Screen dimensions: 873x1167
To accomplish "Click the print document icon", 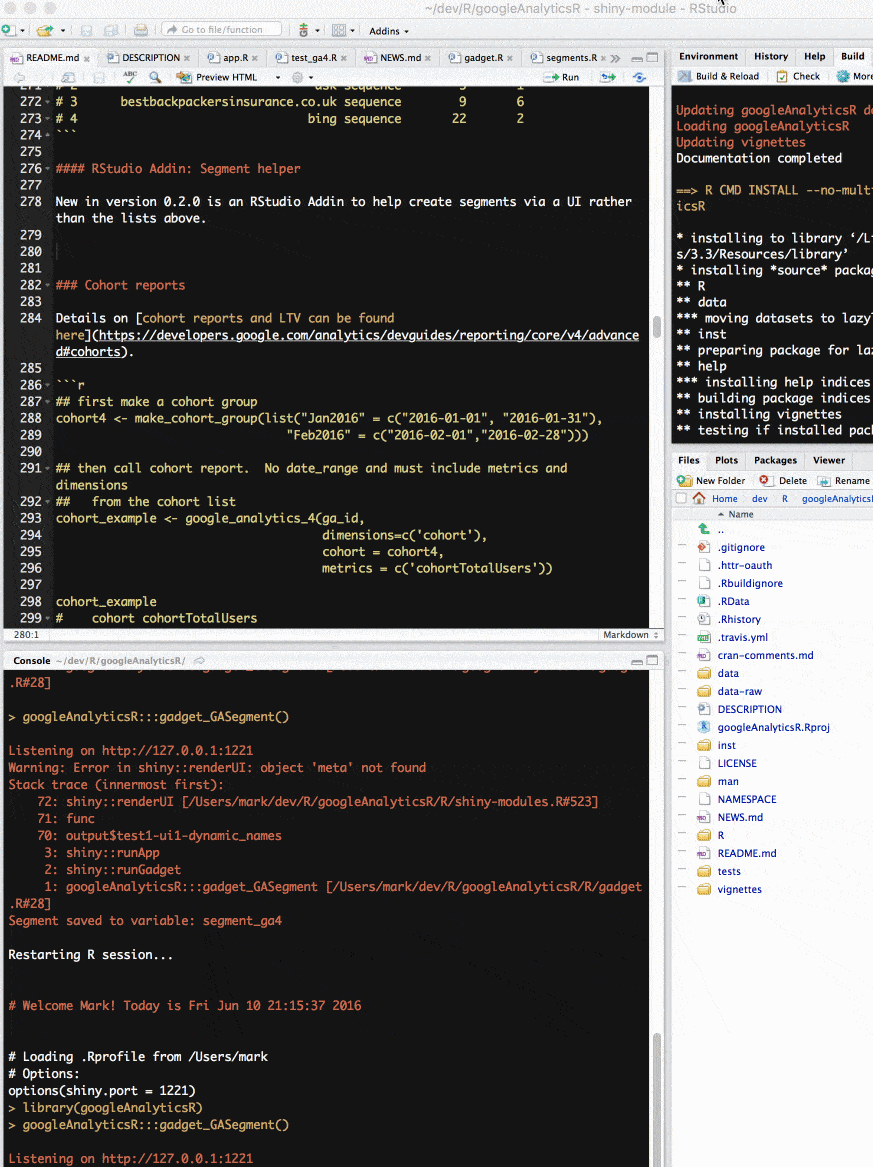I will [x=141, y=31].
